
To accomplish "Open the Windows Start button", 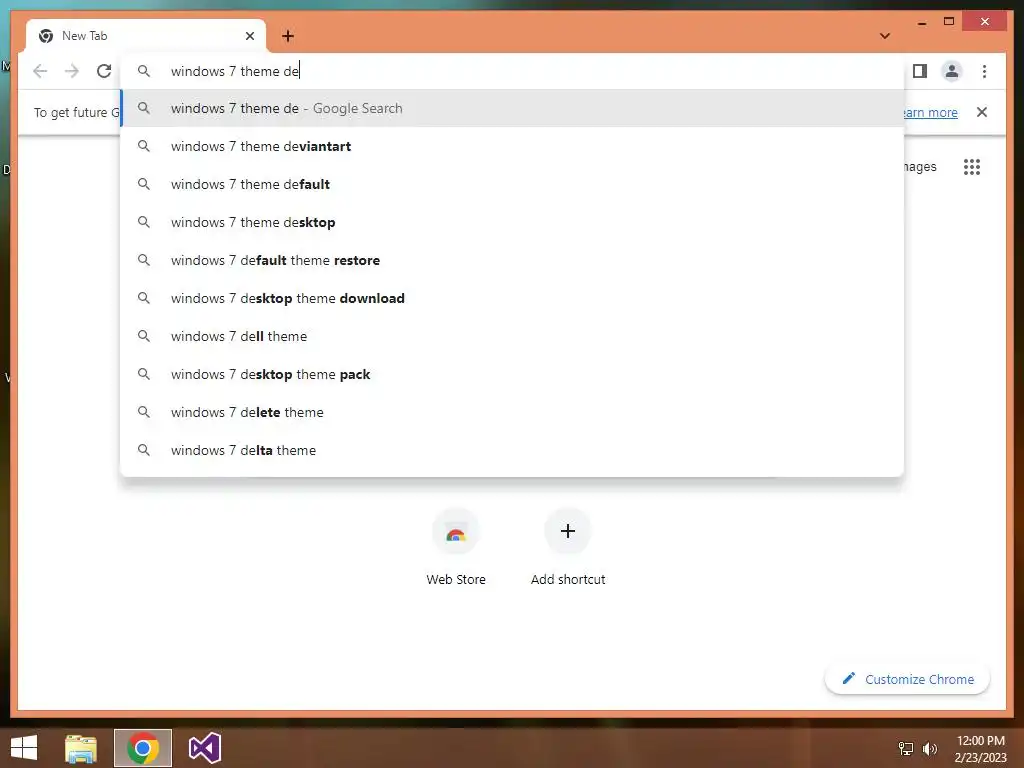I will pyautogui.click(x=24, y=748).
